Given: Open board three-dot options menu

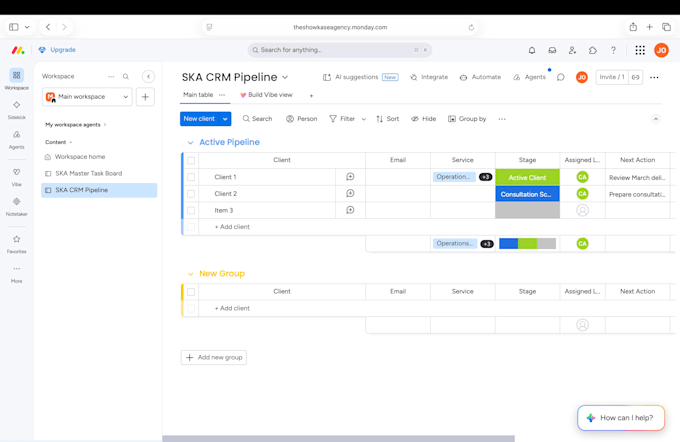Looking at the screenshot, I should pyautogui.click(x=654, y=77).
